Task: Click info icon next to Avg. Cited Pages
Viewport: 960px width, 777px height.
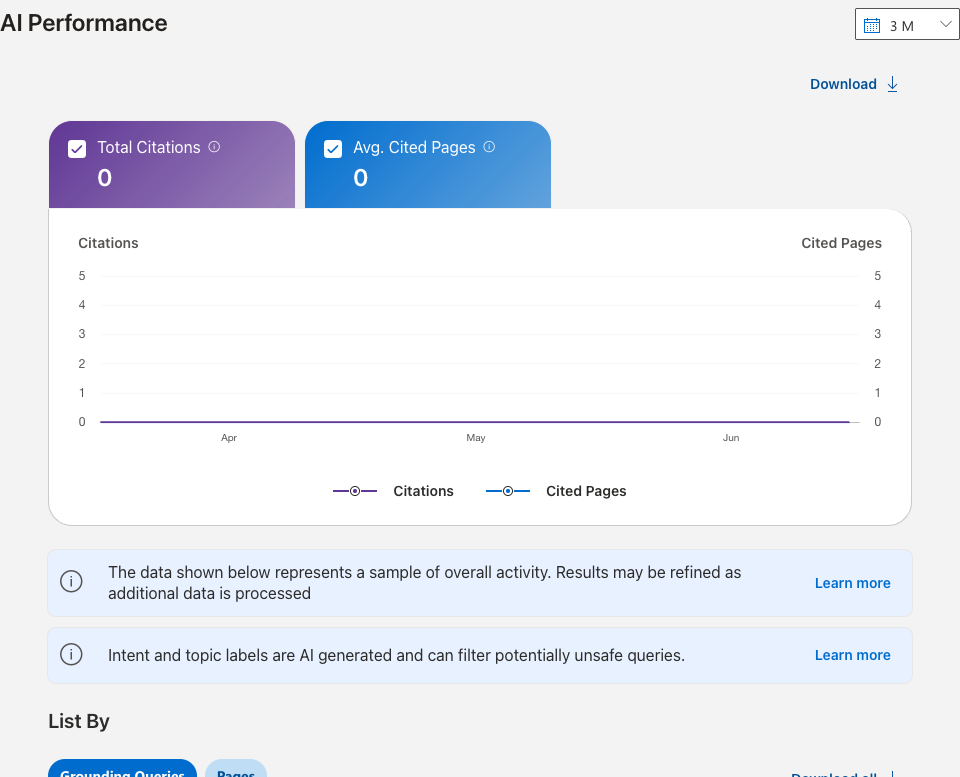Action: (x=489, y=147)
